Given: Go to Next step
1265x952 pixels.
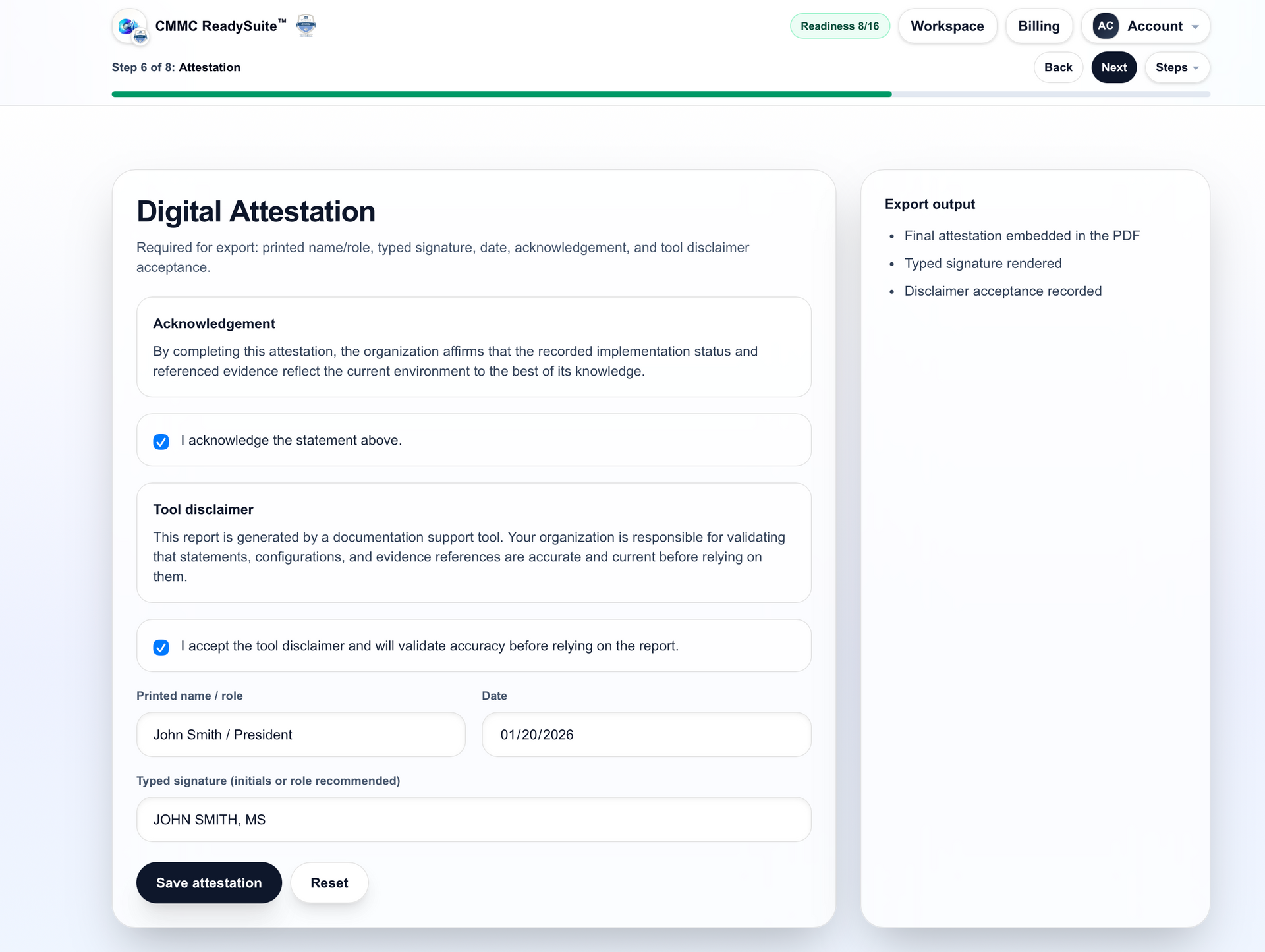Looking at the screenshot, I should [x=1113, y=67].
